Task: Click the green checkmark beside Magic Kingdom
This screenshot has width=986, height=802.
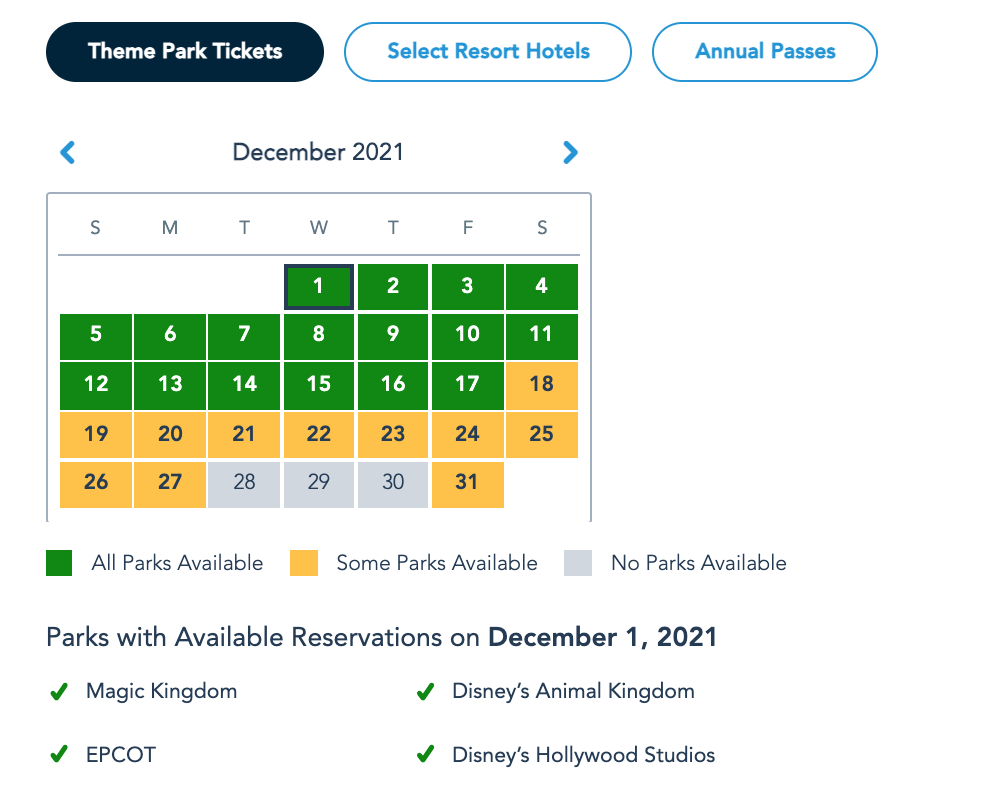Action: click(59, 691)
